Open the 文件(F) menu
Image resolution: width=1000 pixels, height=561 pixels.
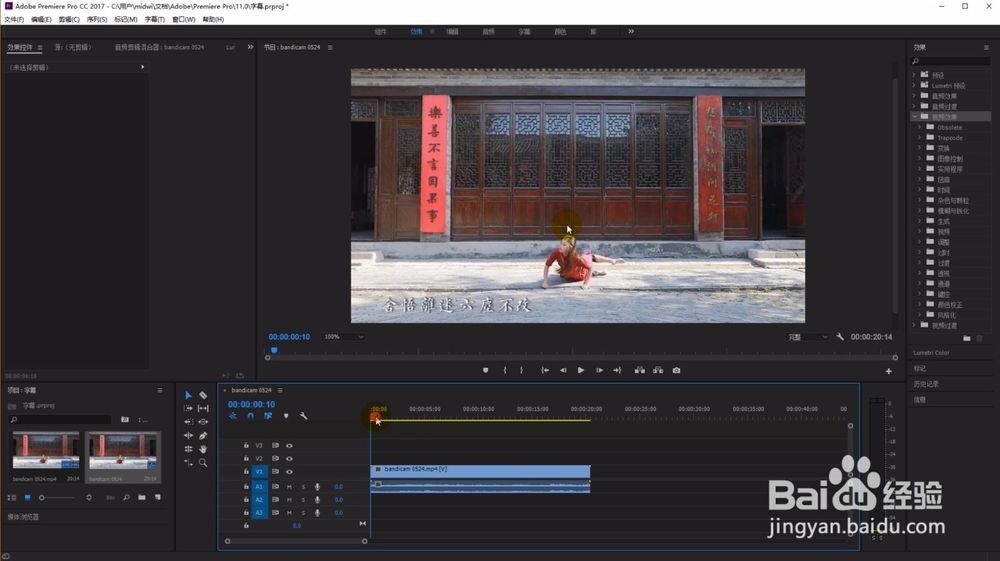(x=14, y=20)
